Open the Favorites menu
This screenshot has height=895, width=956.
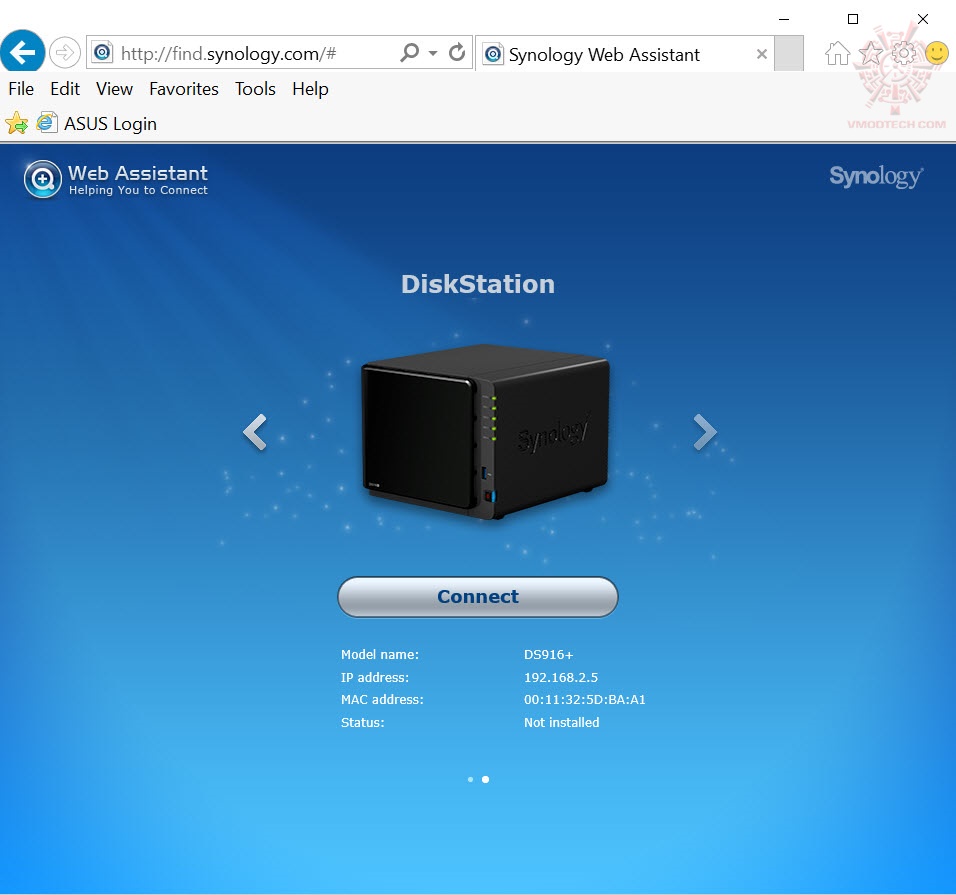coord(184,89)
